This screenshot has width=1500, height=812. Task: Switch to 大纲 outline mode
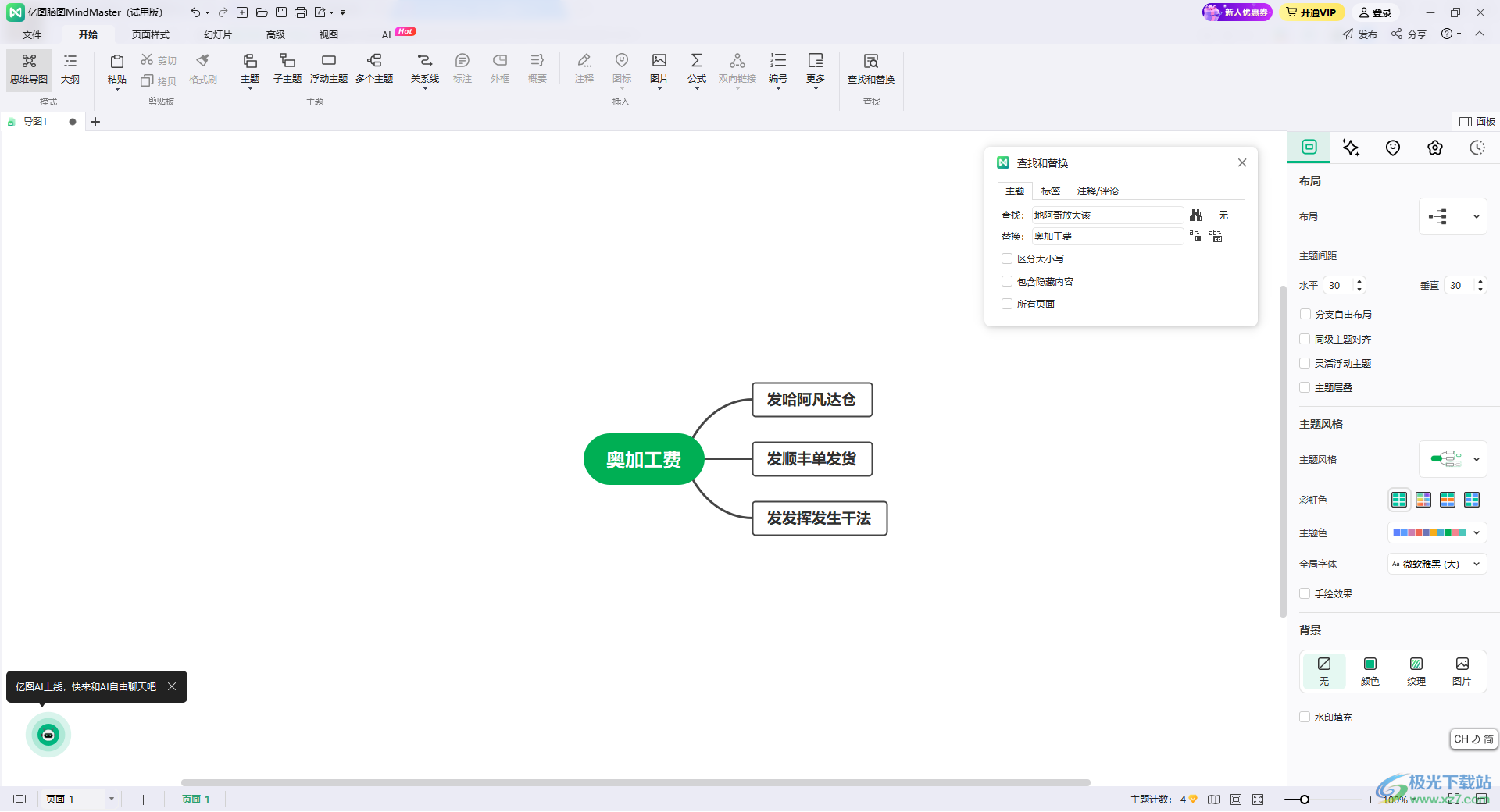pos(70,69)
